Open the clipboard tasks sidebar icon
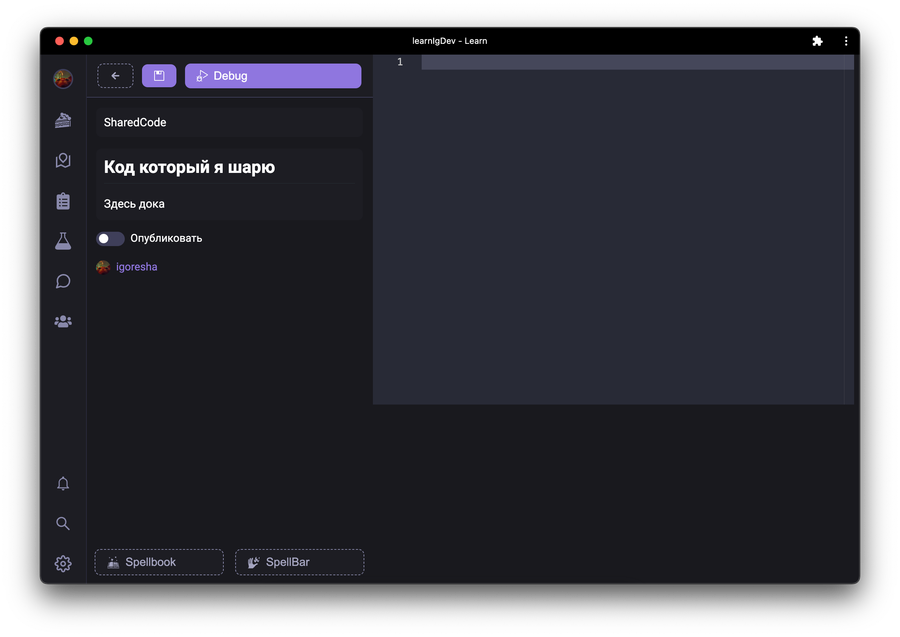 [63, 201]
